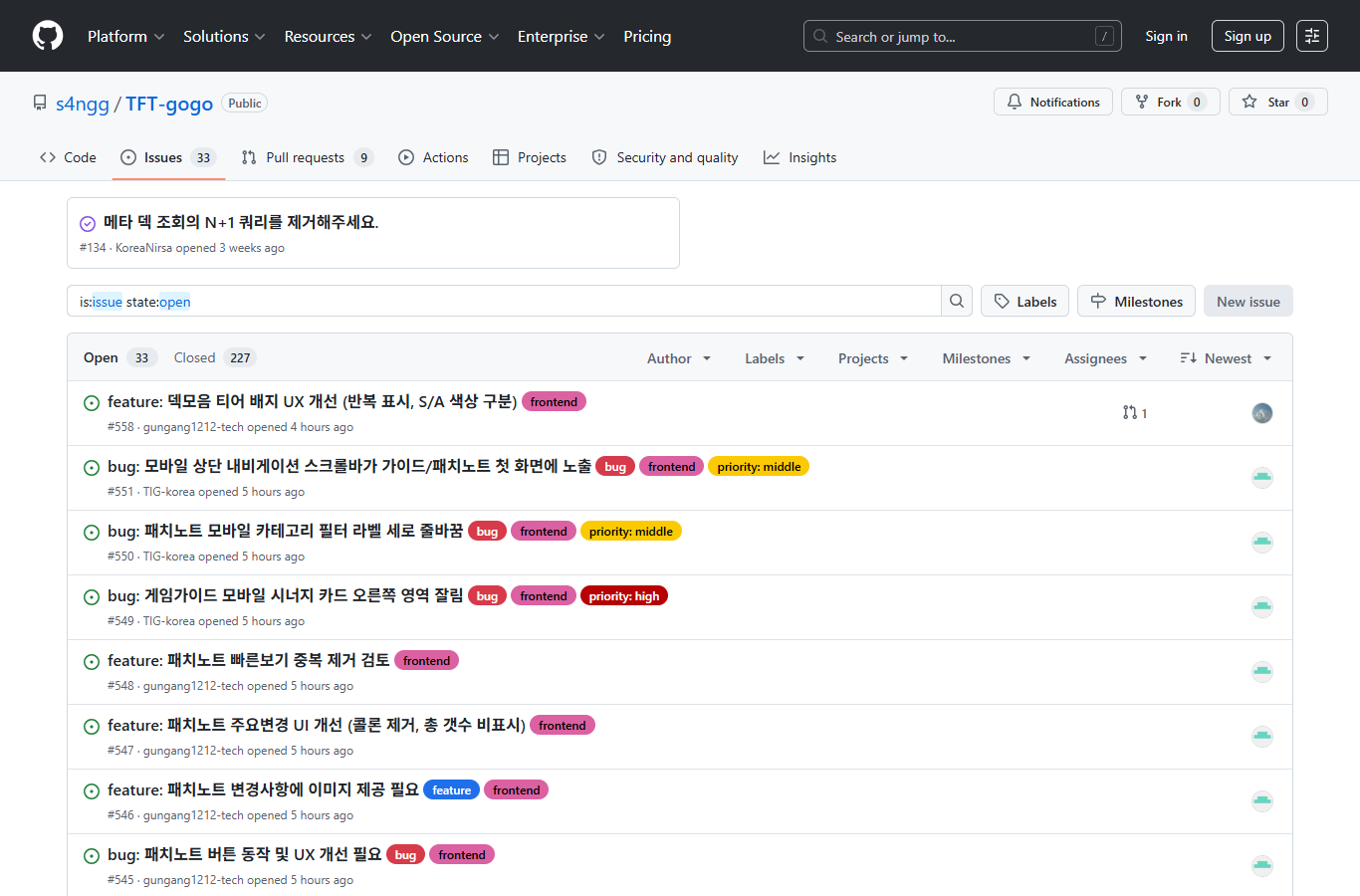Click the assignee avatar on issue #550
Image resolution: width=1360 pixels, height=896 pixels.
[1262, 543]
